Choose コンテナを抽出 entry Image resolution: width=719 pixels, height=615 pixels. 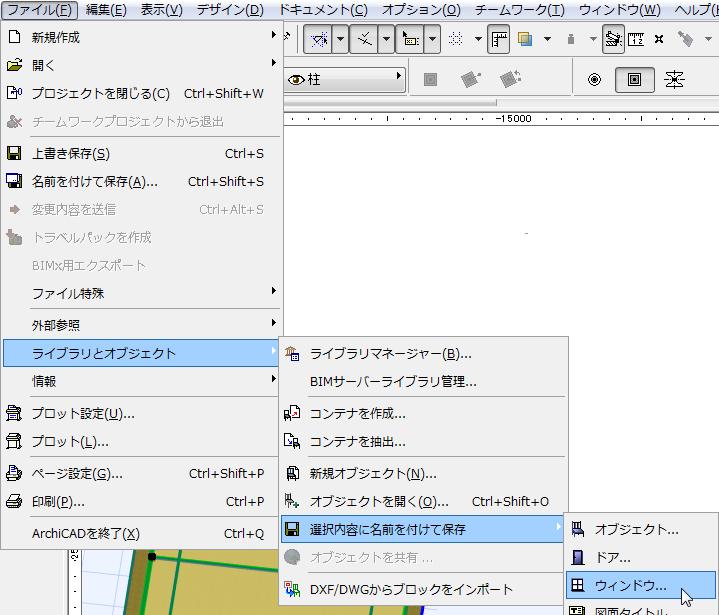tap(423, 441)
